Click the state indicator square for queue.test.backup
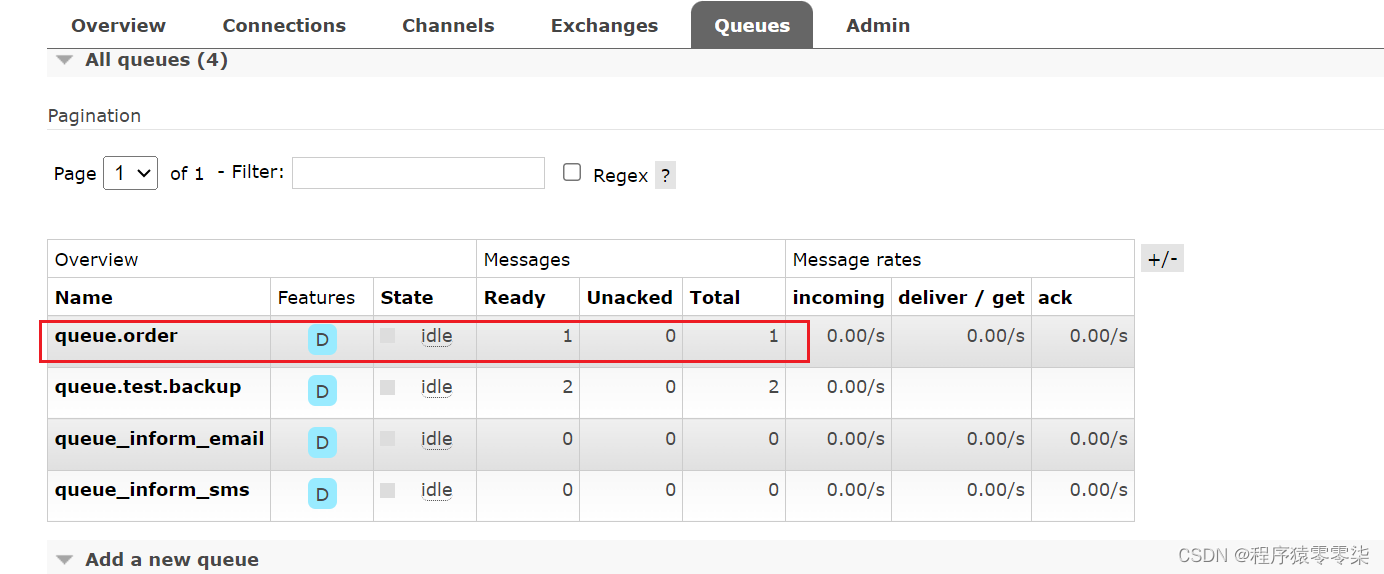The width and height of the screenshot is (1384, 574). (x=388, y=387)
